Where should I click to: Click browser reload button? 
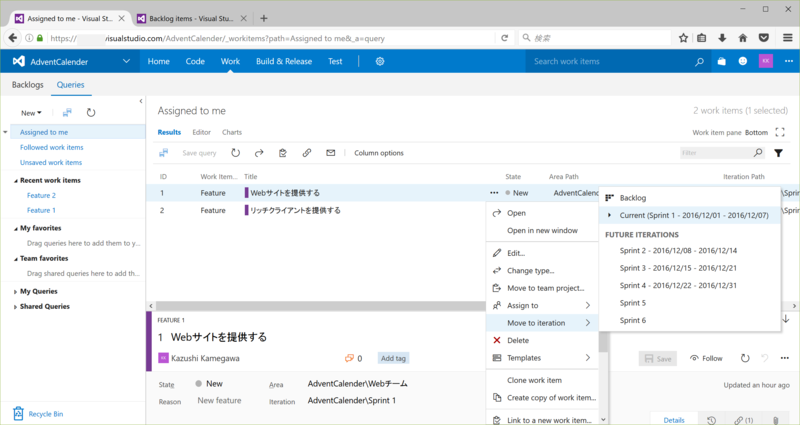(505, 38)
